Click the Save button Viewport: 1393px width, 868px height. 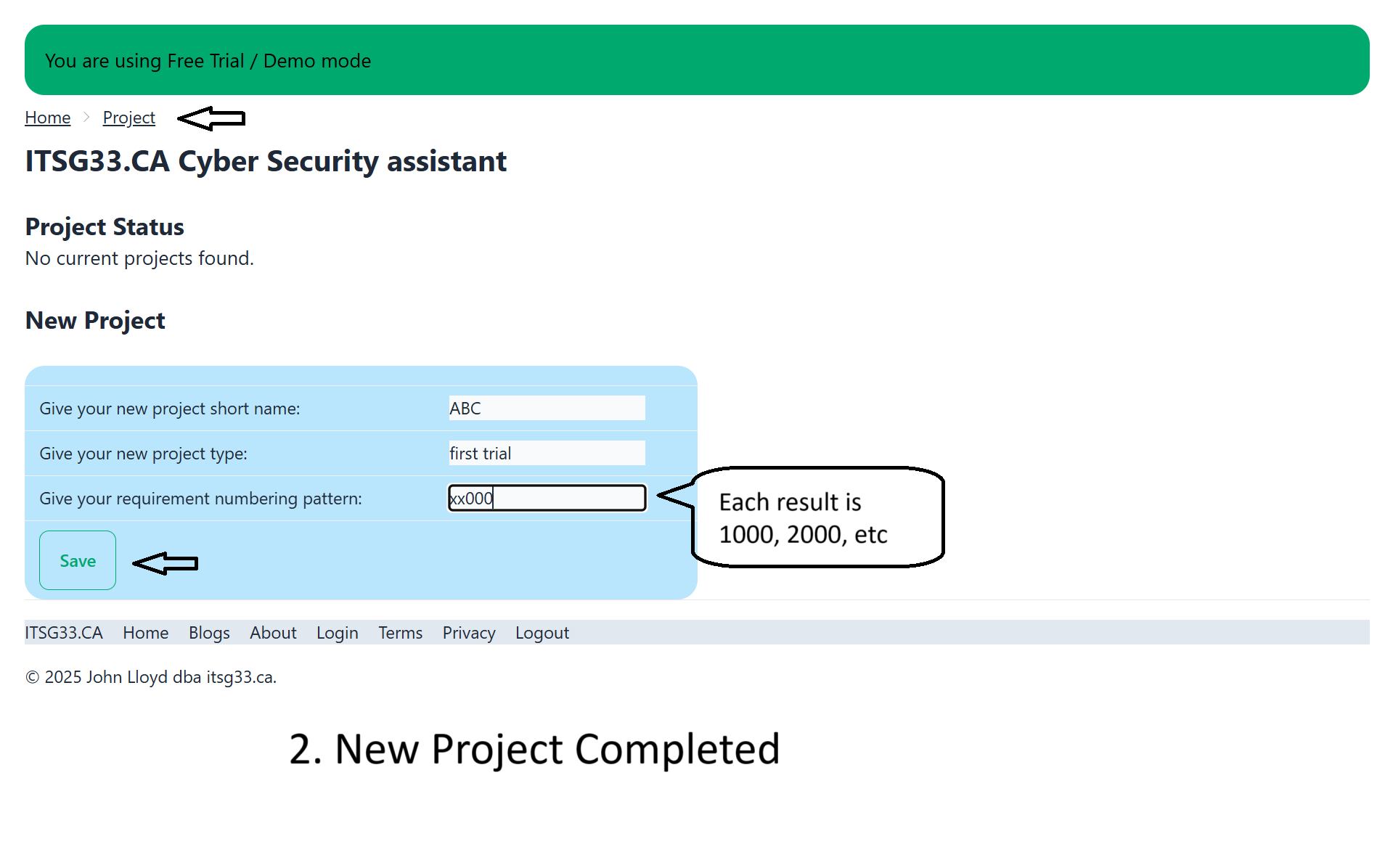[x=78, y=560]
